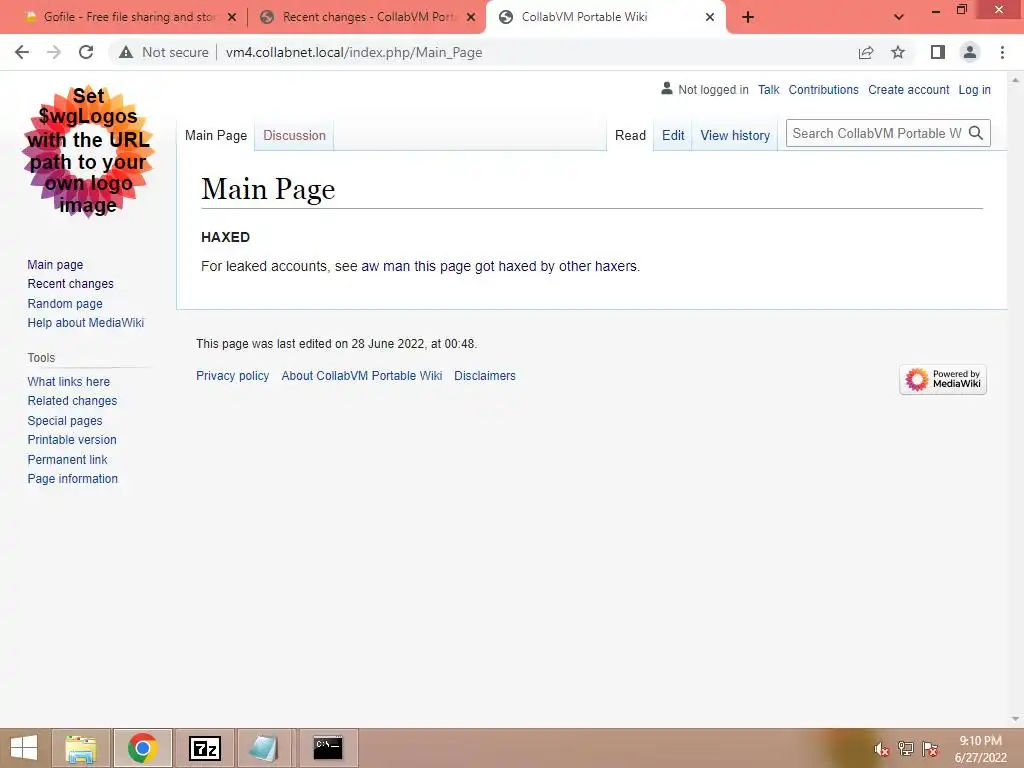1024x768 pixels.
Task: Click the address bar URL
Action: (354, 52)
